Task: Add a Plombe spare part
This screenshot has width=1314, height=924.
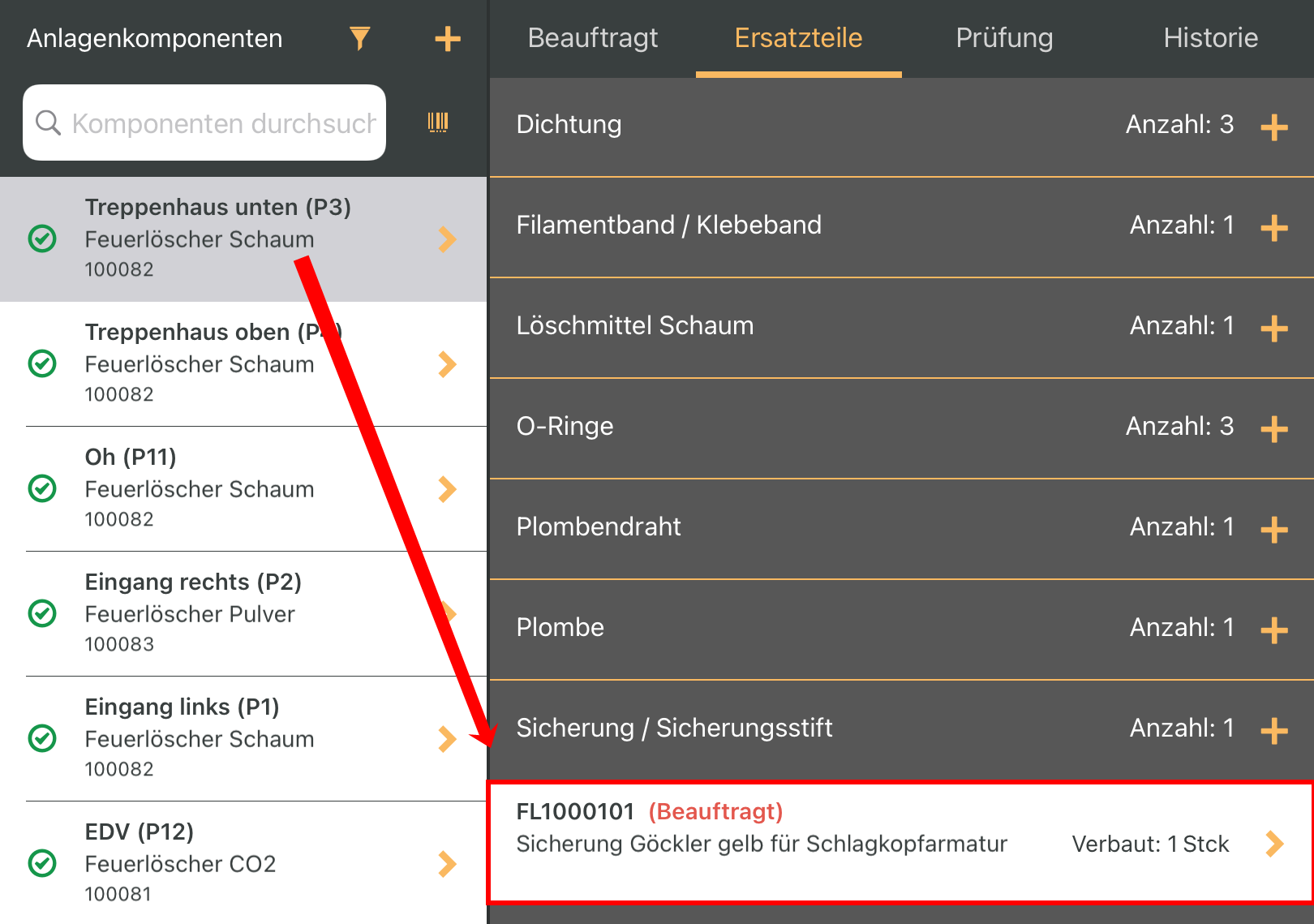Action: pos(1274,630)
